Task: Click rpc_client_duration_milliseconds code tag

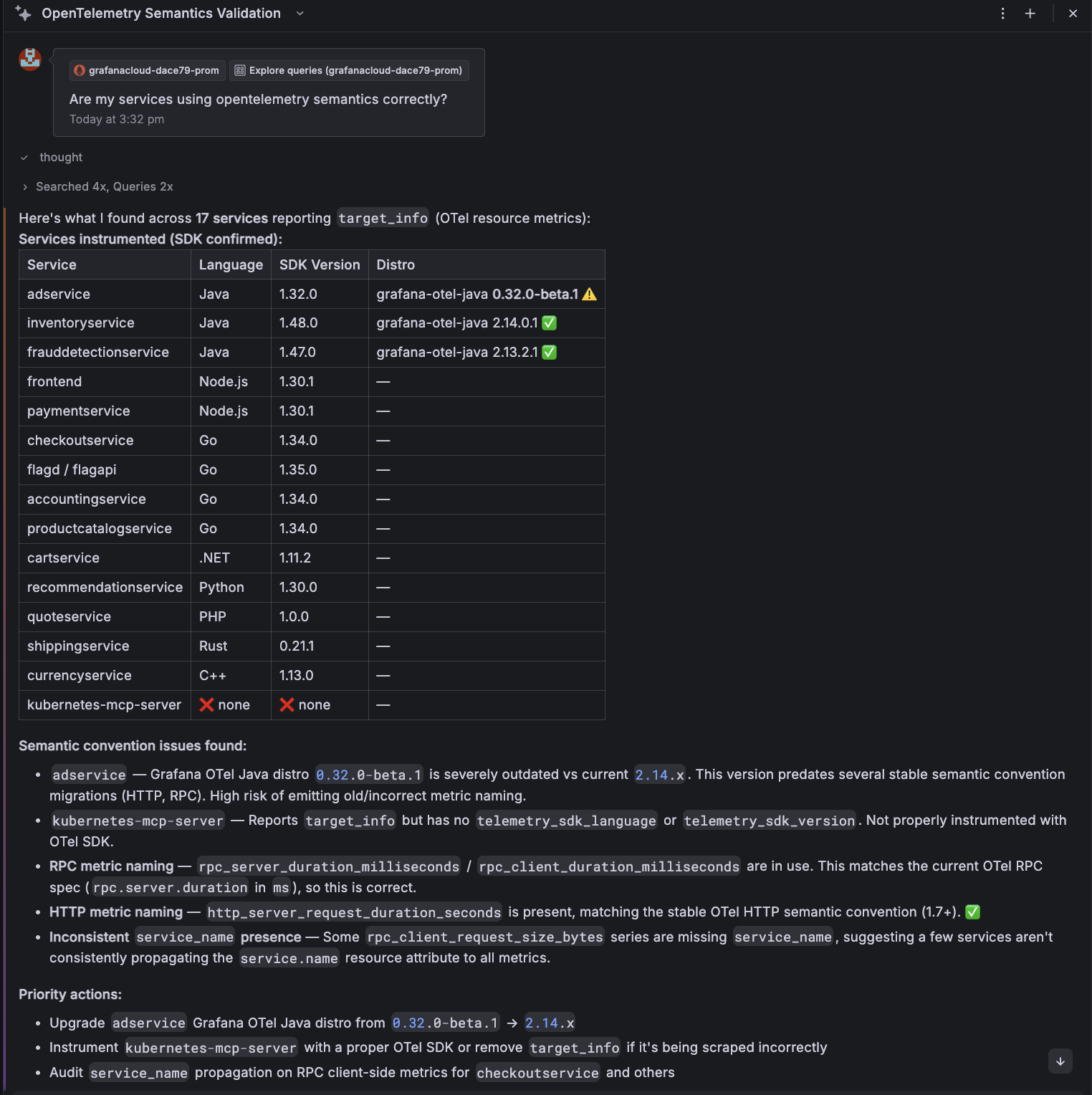Action: pyautogui.click(x=609, y=866)
